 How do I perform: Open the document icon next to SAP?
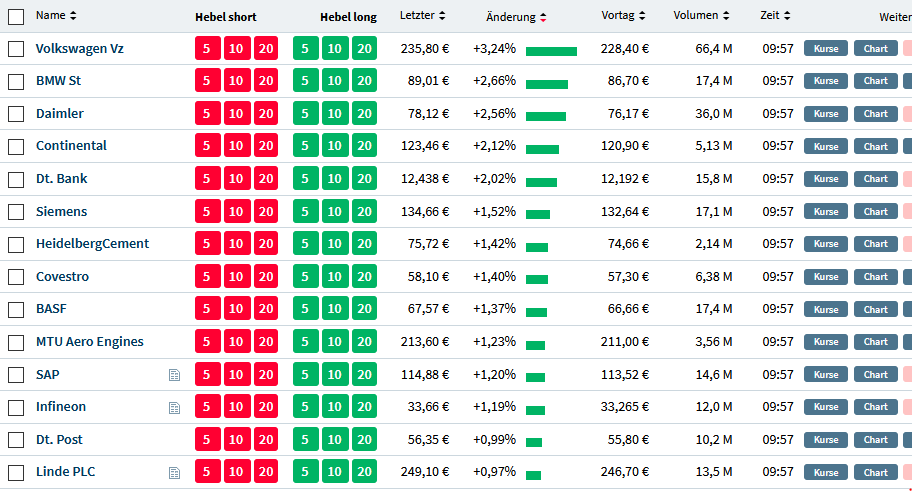174,375
